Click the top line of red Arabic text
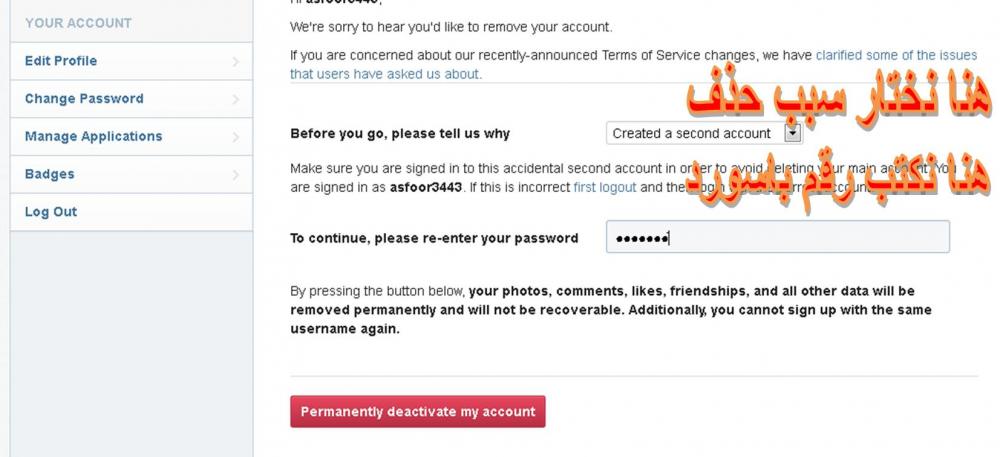This screenshot has width=1000, height=457. (838, 101)
